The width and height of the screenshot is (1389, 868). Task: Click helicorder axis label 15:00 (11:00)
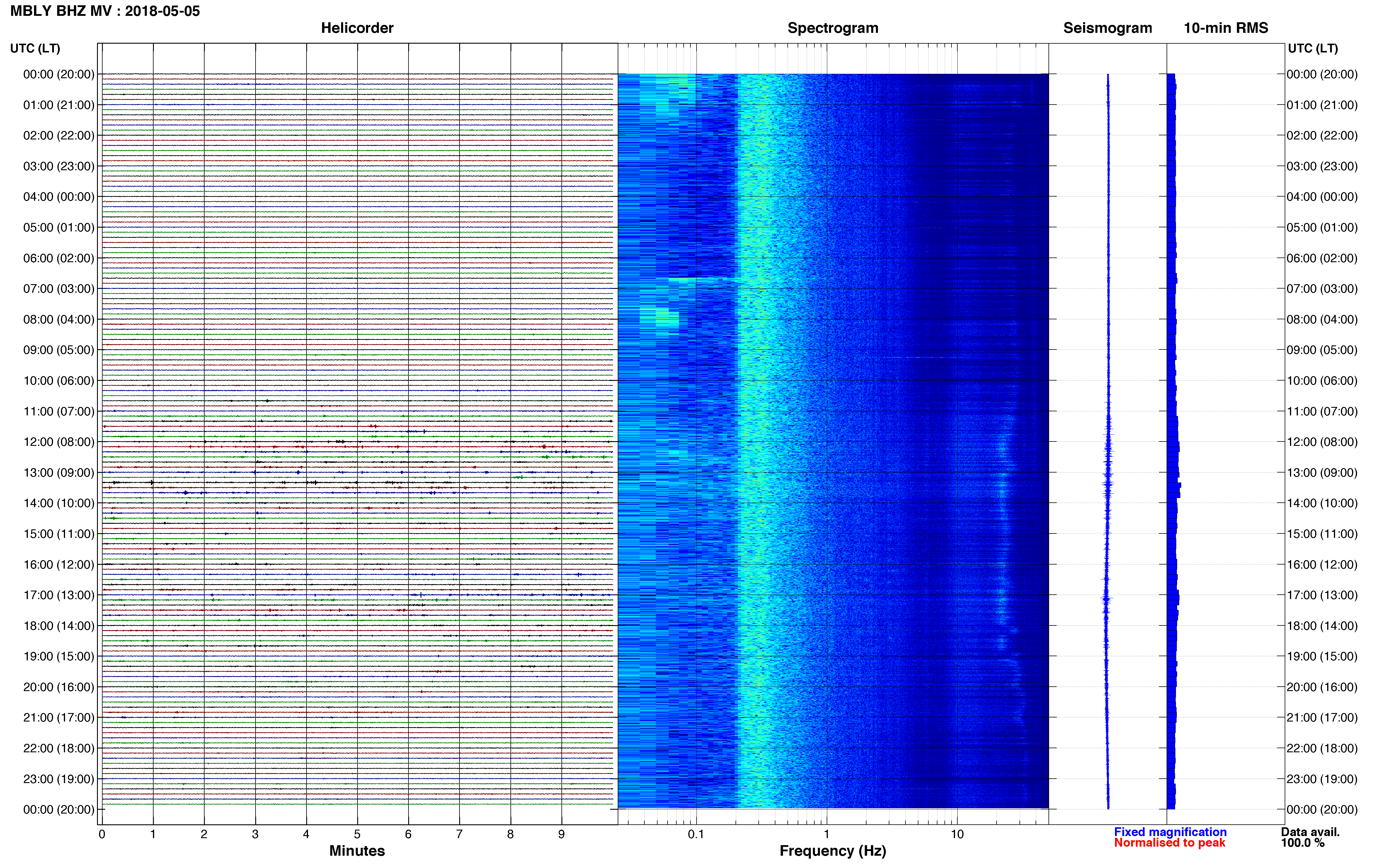click(x=59, y=534)
